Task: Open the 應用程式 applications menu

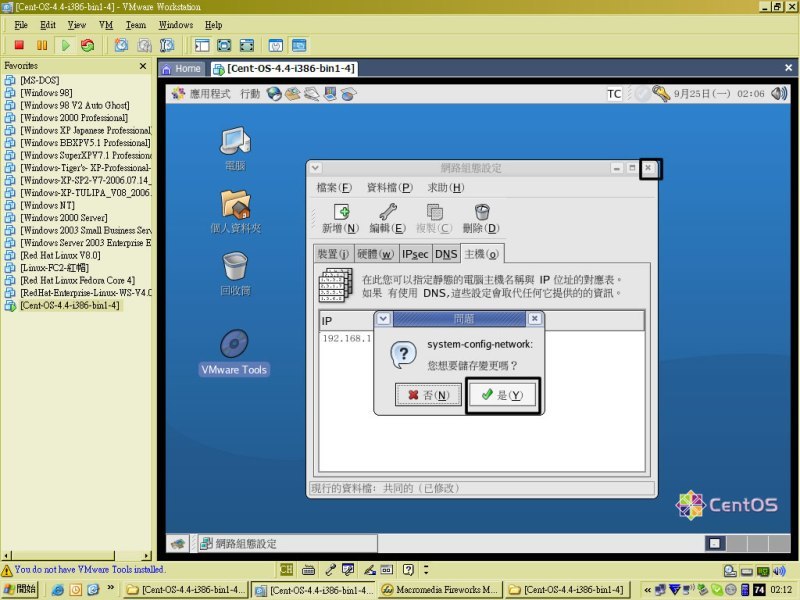Action: 210,94
